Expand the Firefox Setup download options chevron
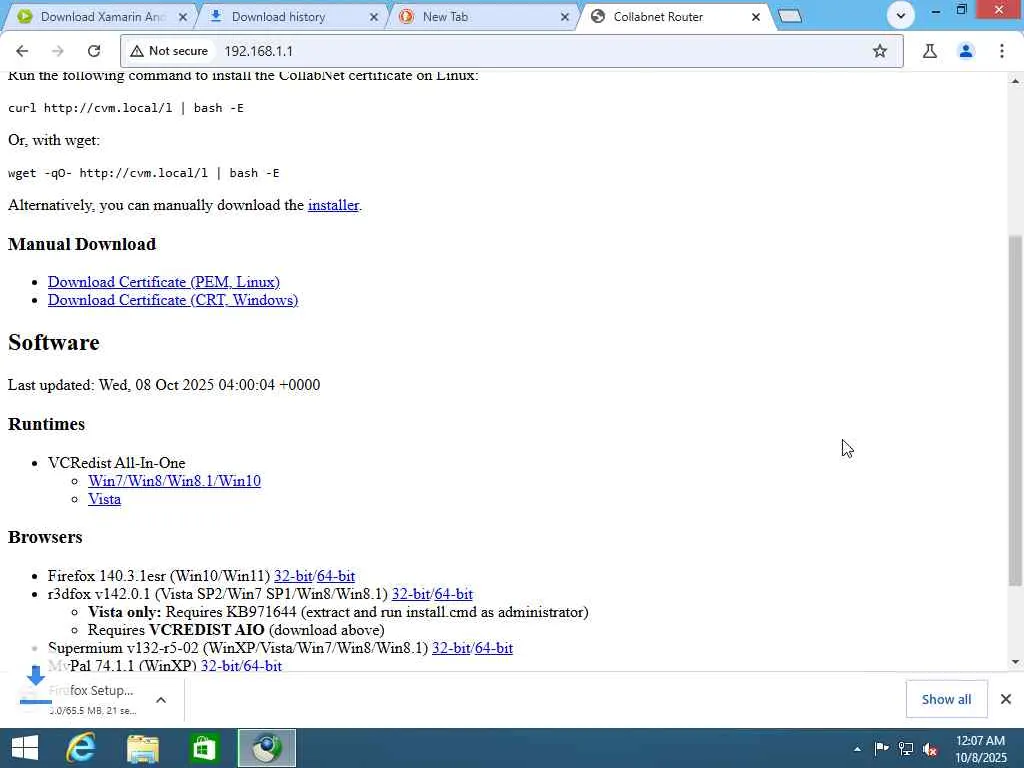 pos(161,700)
